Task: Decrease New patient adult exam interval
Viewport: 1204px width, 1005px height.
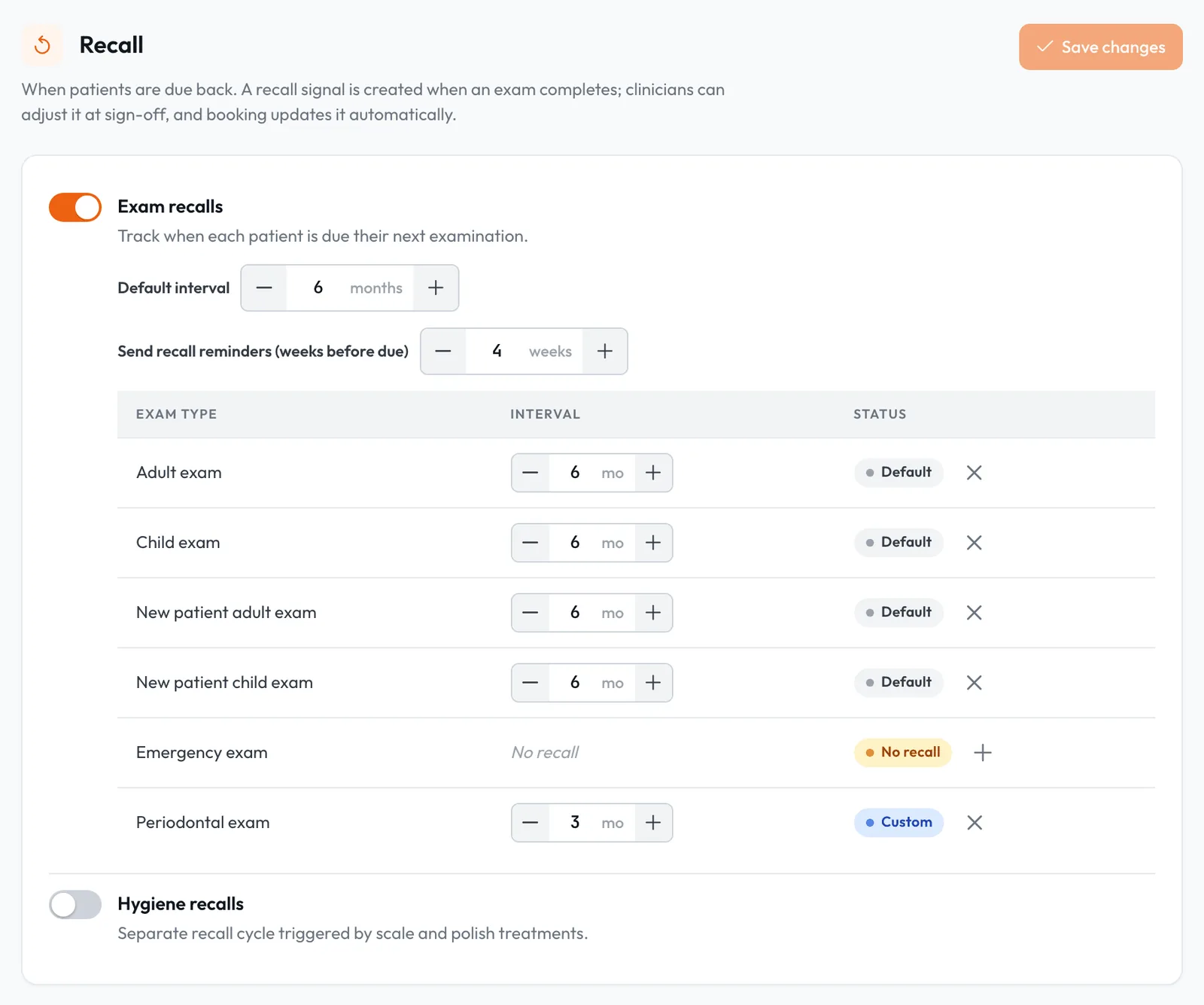Action: click(531, 613)
